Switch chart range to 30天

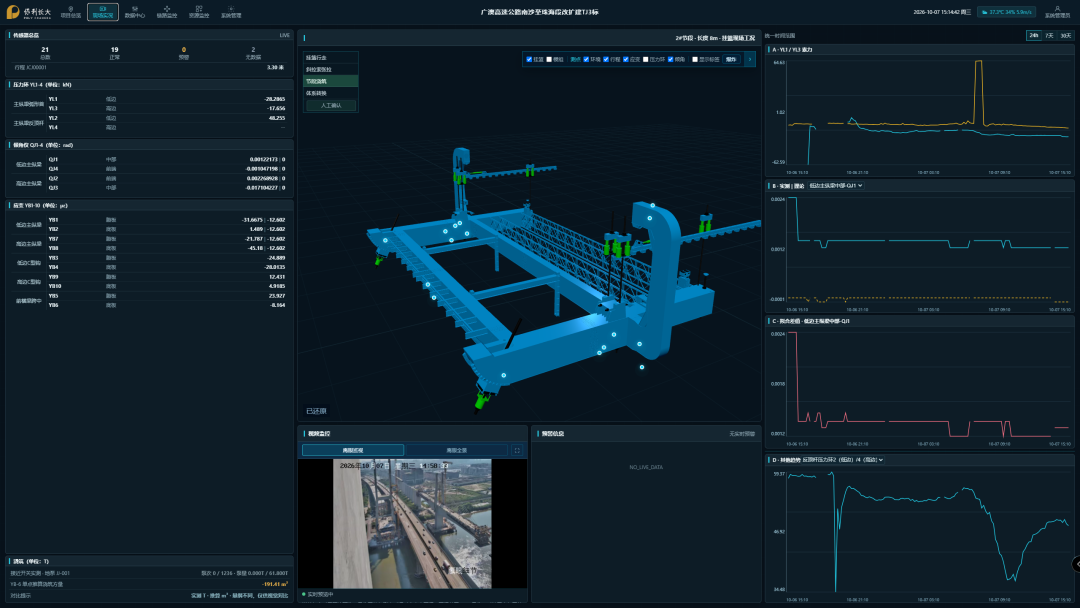pyautogui.click(x=1066, y=35)
